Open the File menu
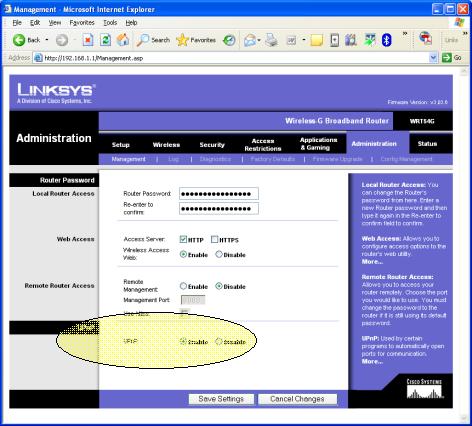This screenshot has height=426, width=472. tap(17, 23)
